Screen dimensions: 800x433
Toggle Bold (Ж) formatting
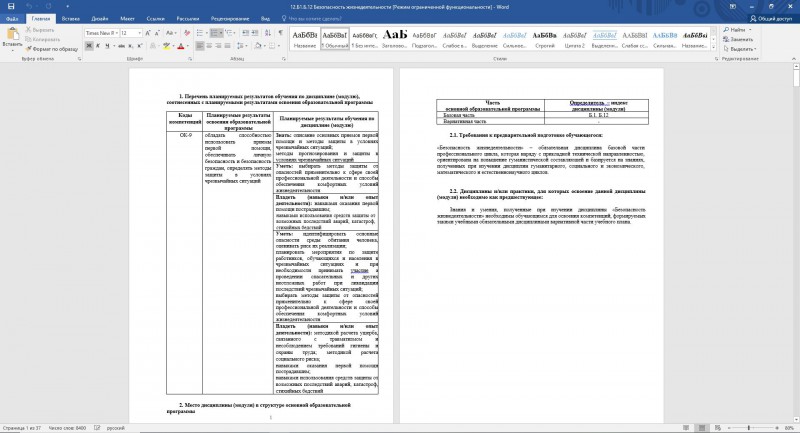89,46
